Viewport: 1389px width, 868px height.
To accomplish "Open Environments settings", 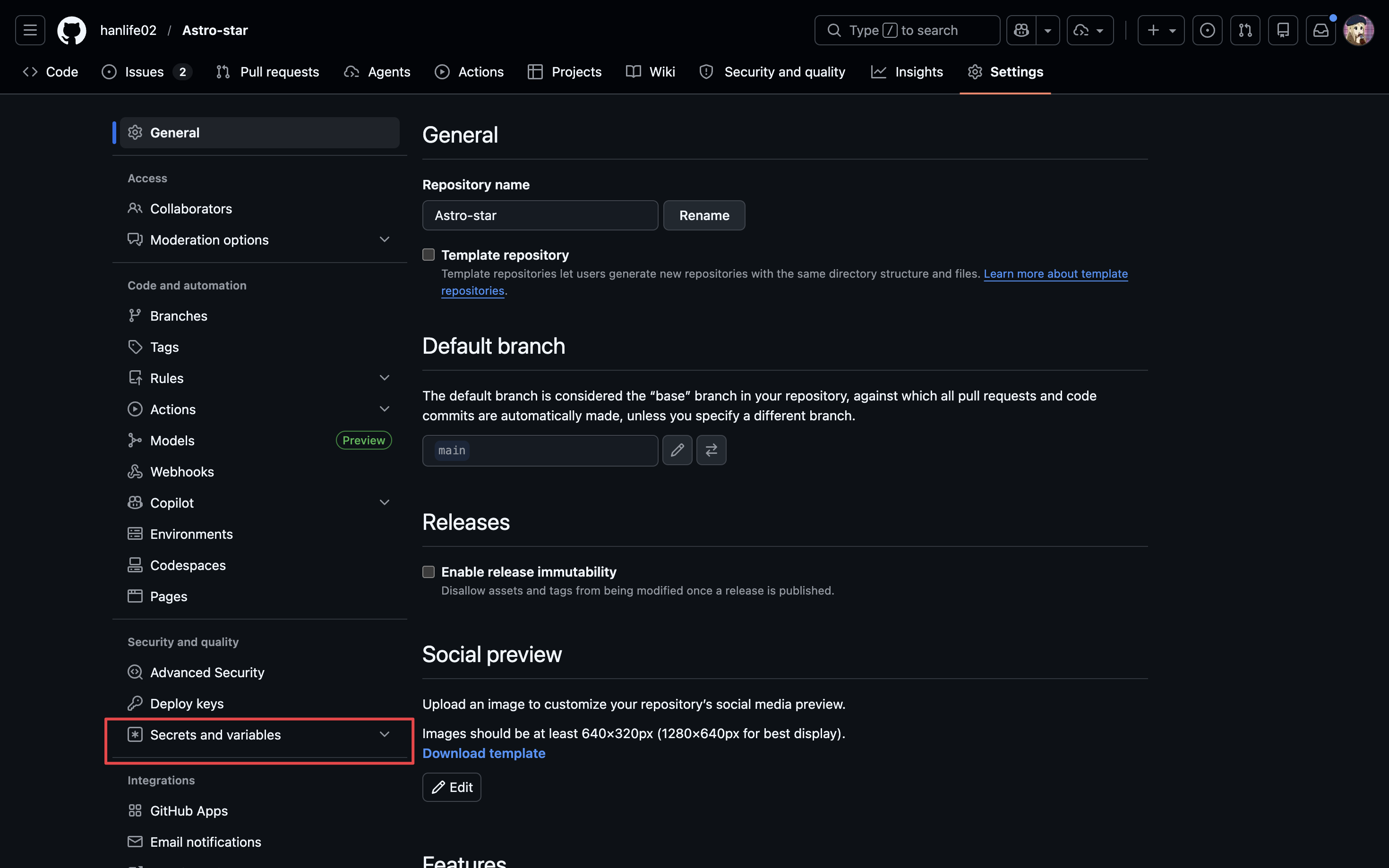I will [x=259, y=534].
